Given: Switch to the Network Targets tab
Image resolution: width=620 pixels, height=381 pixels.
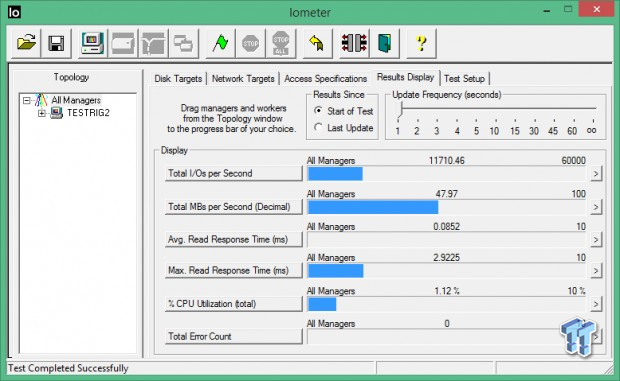Looking at the screenshot, I should click(x=243, y=79).
